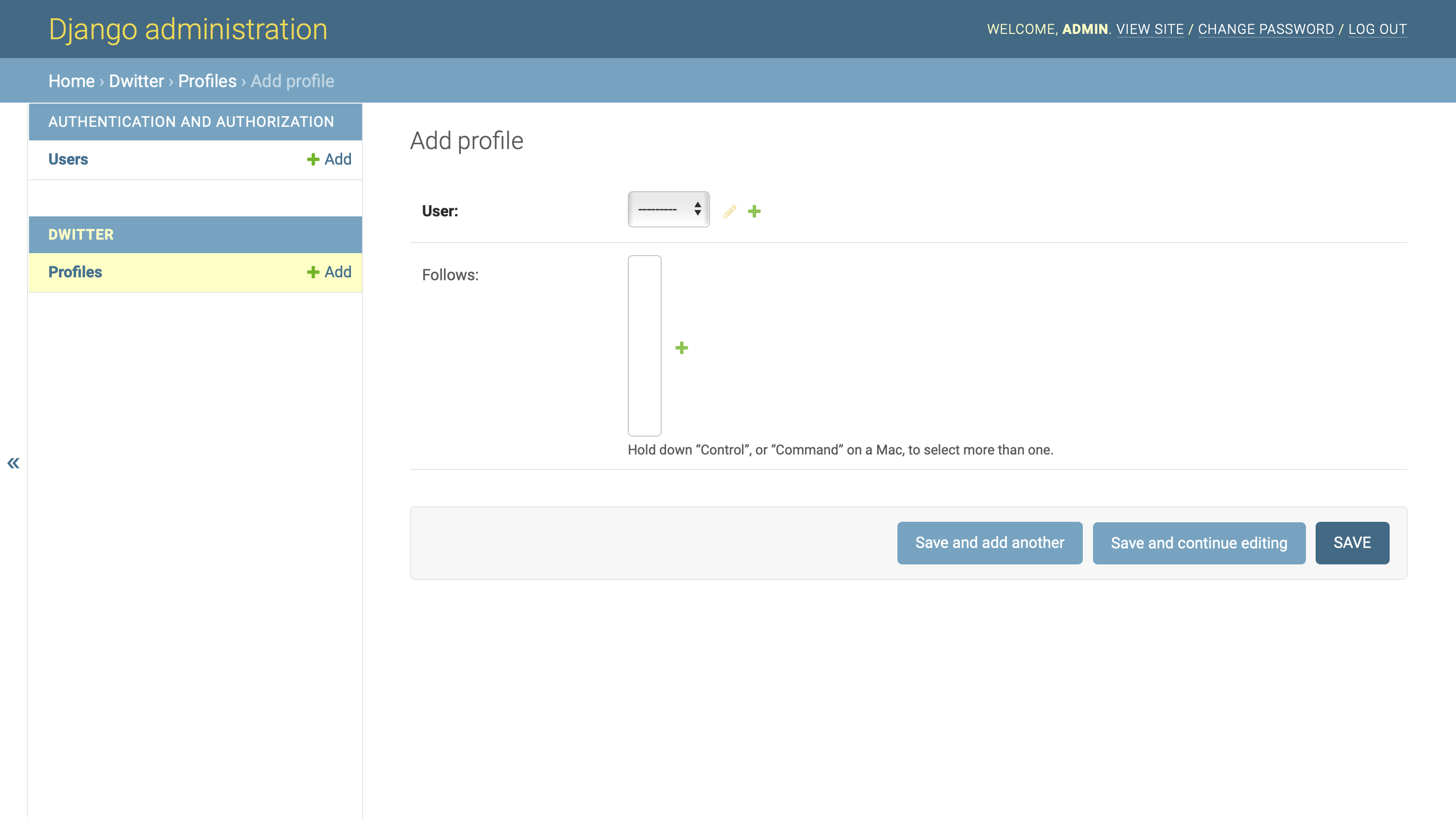Screen dimensions: 1456x819
Task: Click the SAVE button
Action: click(x=1352, y=543)
